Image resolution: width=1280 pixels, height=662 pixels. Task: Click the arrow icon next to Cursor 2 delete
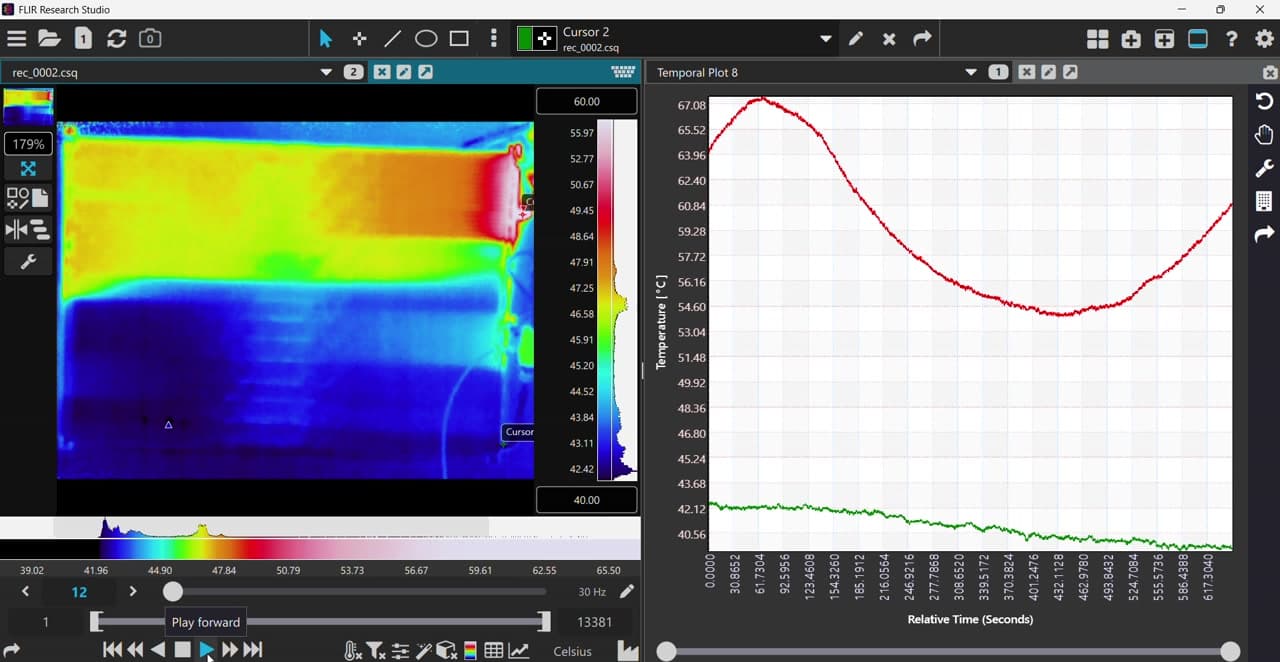tap(922, 39)
